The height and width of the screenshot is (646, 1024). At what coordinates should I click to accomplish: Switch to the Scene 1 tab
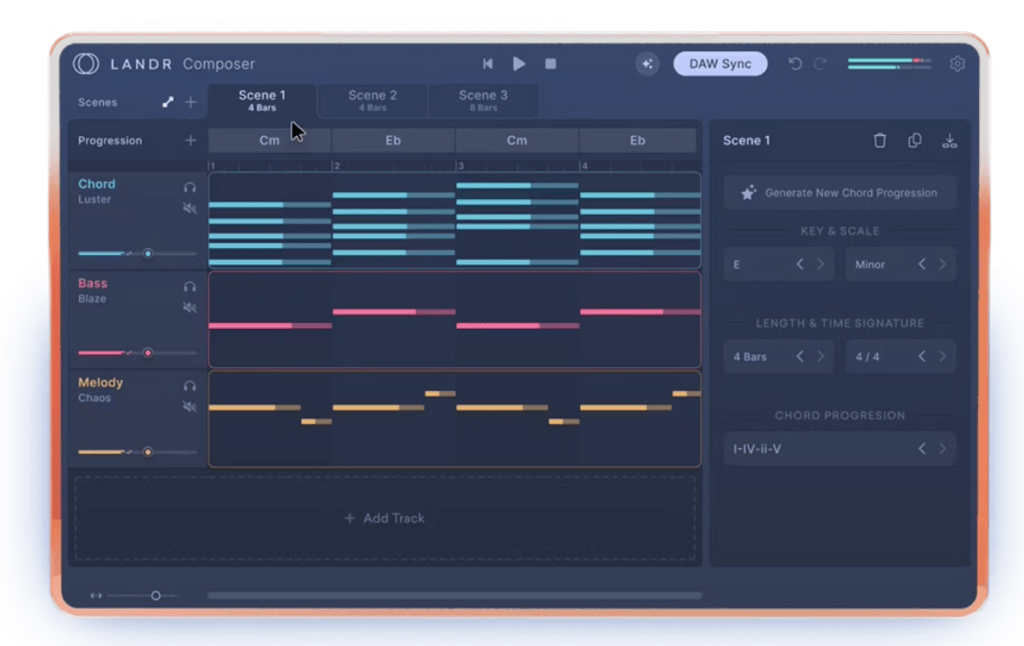tap(262, 101)
